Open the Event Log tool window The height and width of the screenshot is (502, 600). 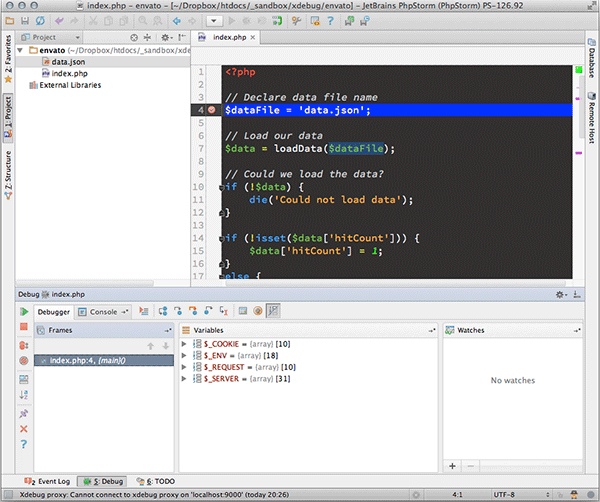point(47,481)
